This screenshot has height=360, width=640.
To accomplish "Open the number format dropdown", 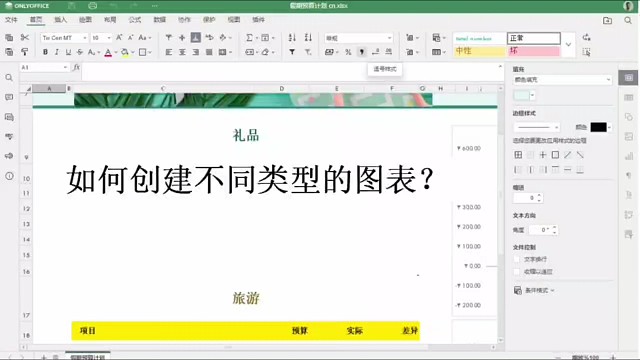I will click(359, 38).
